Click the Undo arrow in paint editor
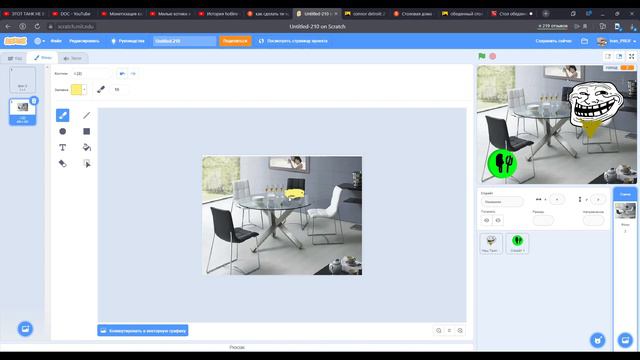Viewport: 640px width, 360px height. pyautogui.click(x=122, y=73)
